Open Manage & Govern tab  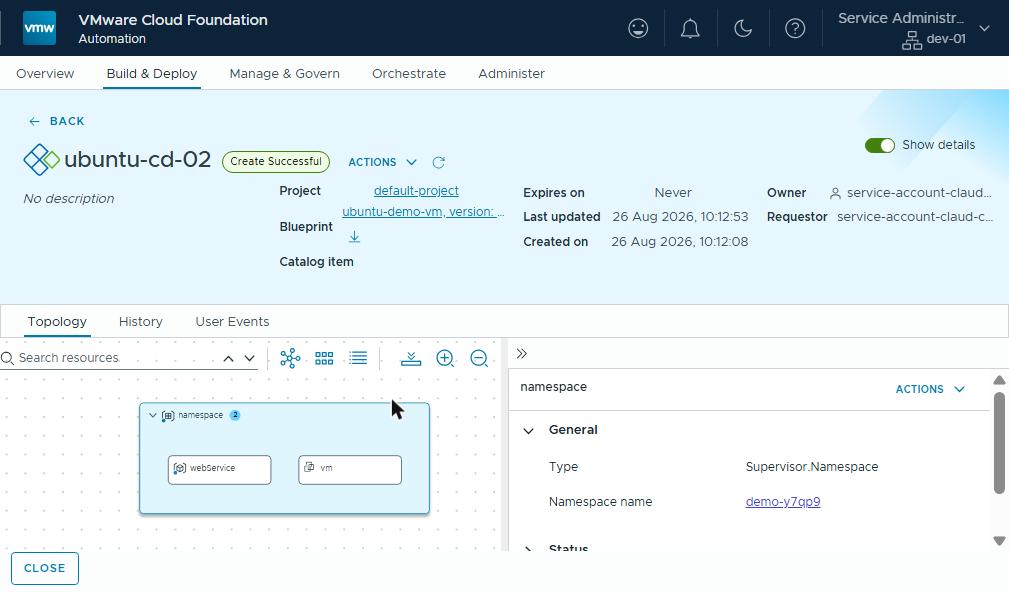284,73
